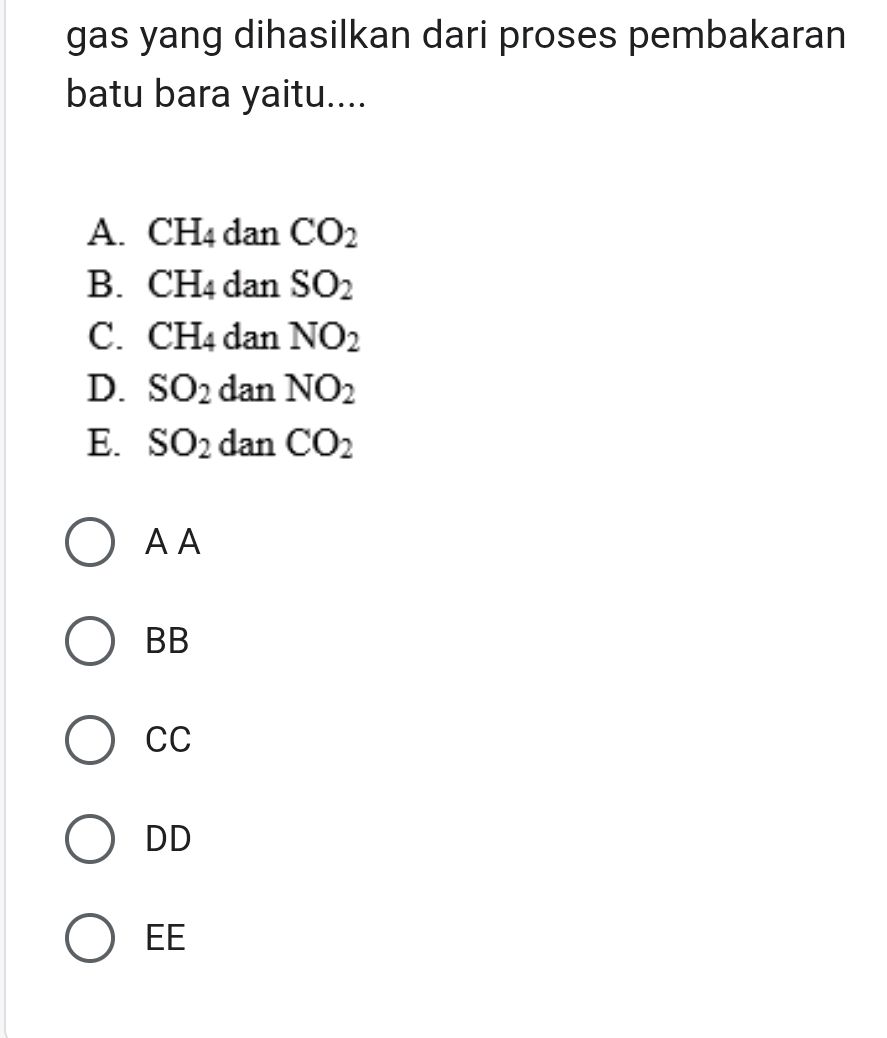Select the circle next to EE option
Image resolution: width=887 pixels, height=1038 pixels.
pyautogui.click(x=89, y=938)
